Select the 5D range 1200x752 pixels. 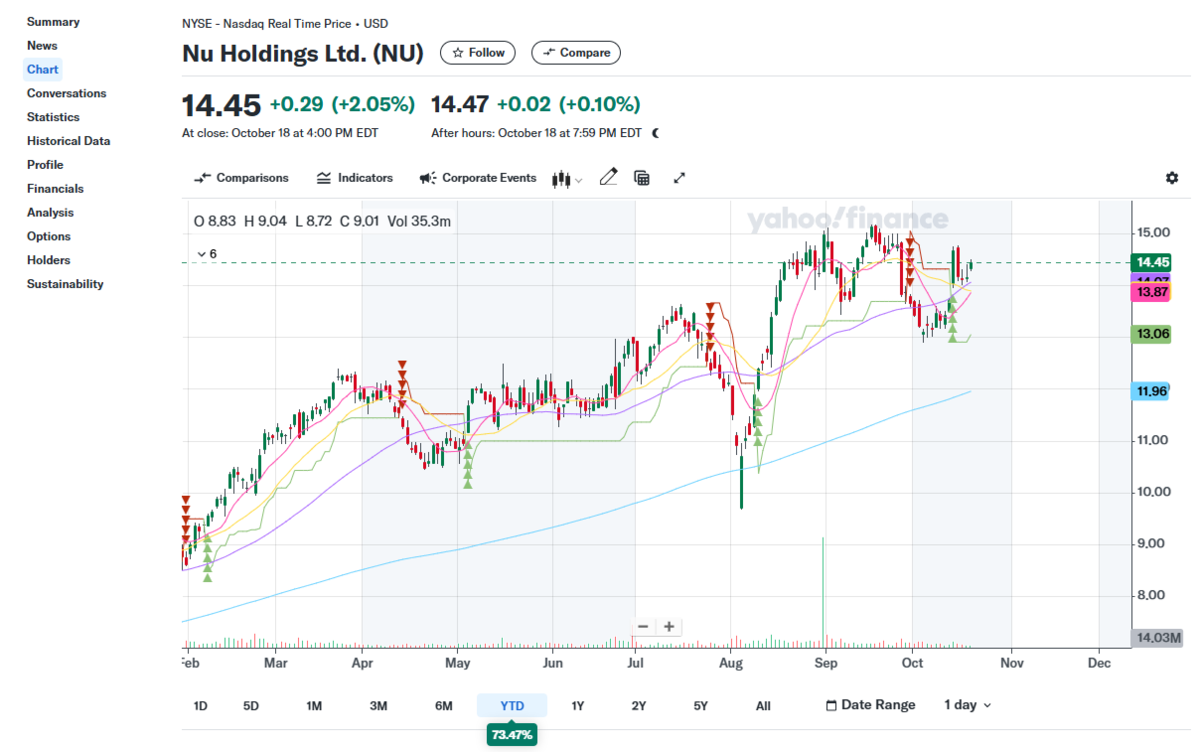point(251,706)
